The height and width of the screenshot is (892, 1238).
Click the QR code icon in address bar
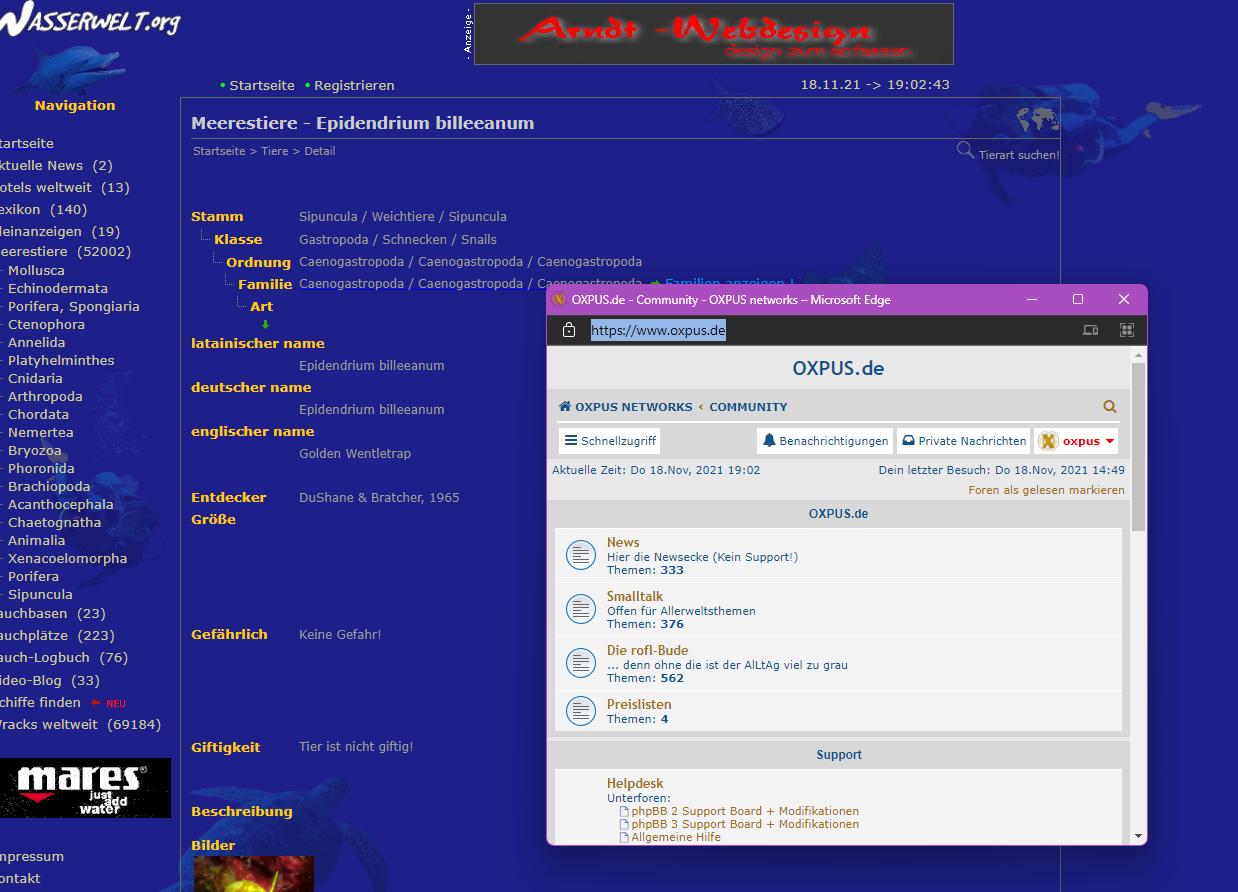pos(1126,330)
